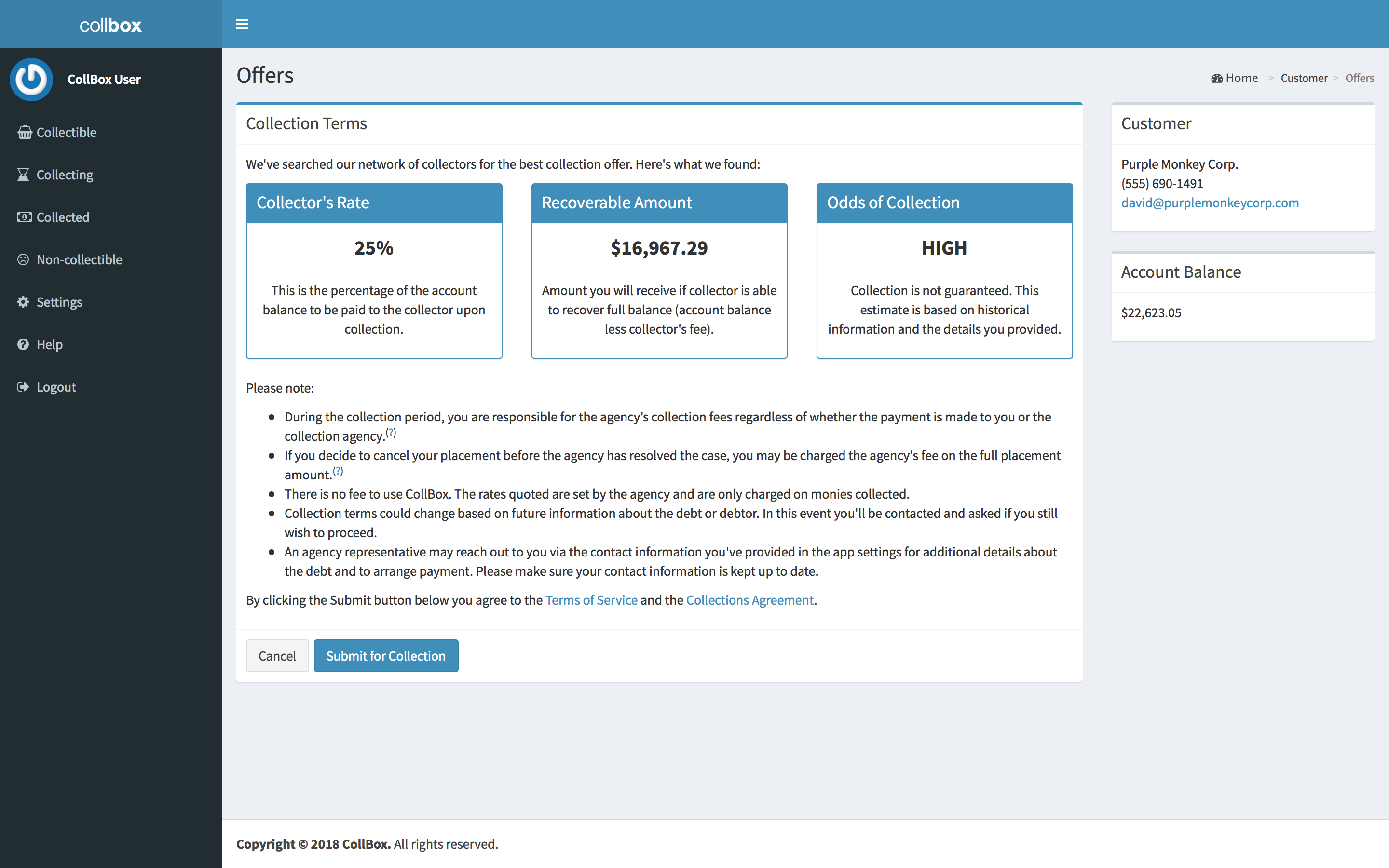Email david@purplemonkeycorp.com
Screen dimensions: 1389x868
[x=1210, y=203]
